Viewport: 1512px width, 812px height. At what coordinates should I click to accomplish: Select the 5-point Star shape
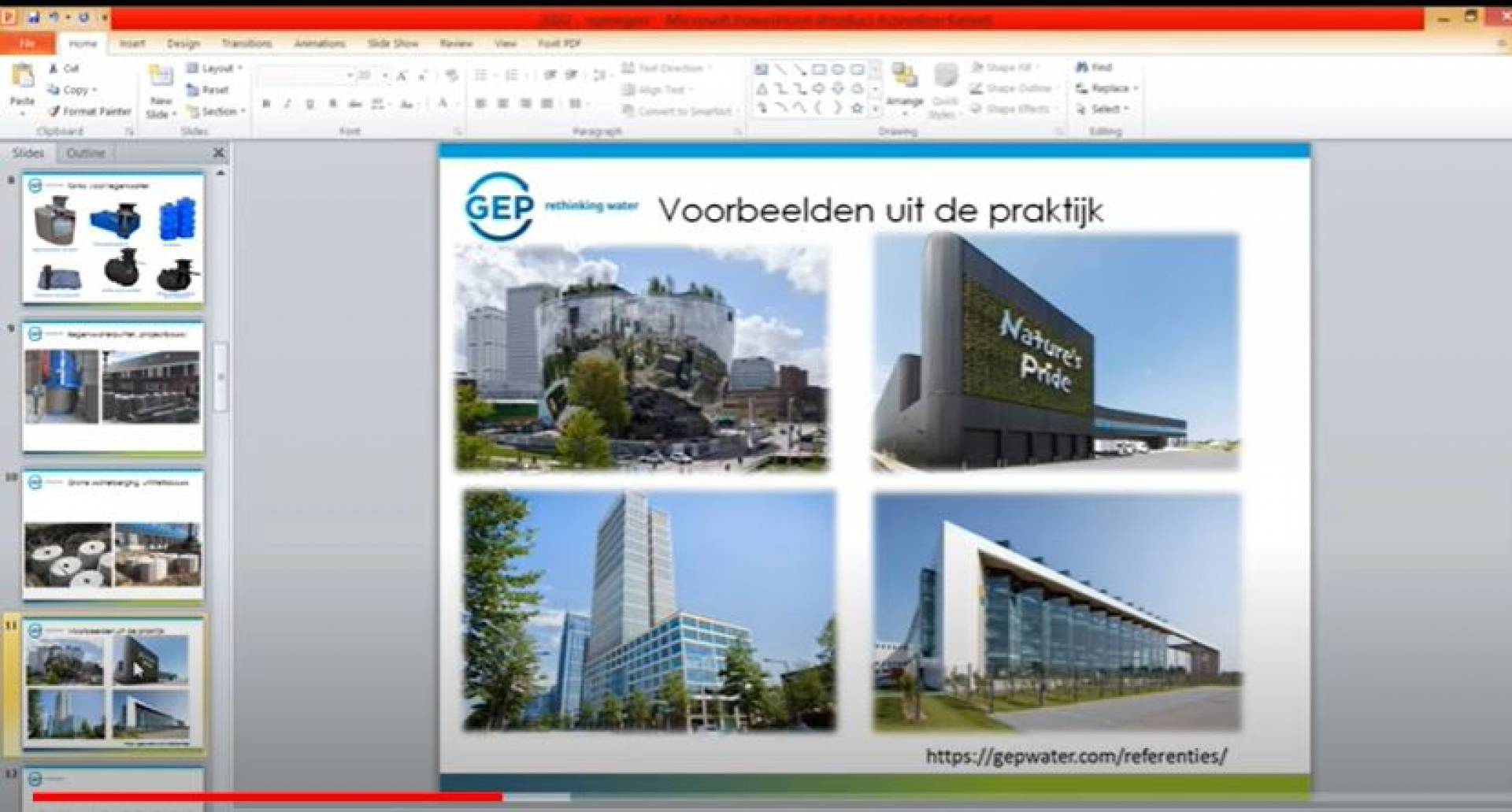857,108
